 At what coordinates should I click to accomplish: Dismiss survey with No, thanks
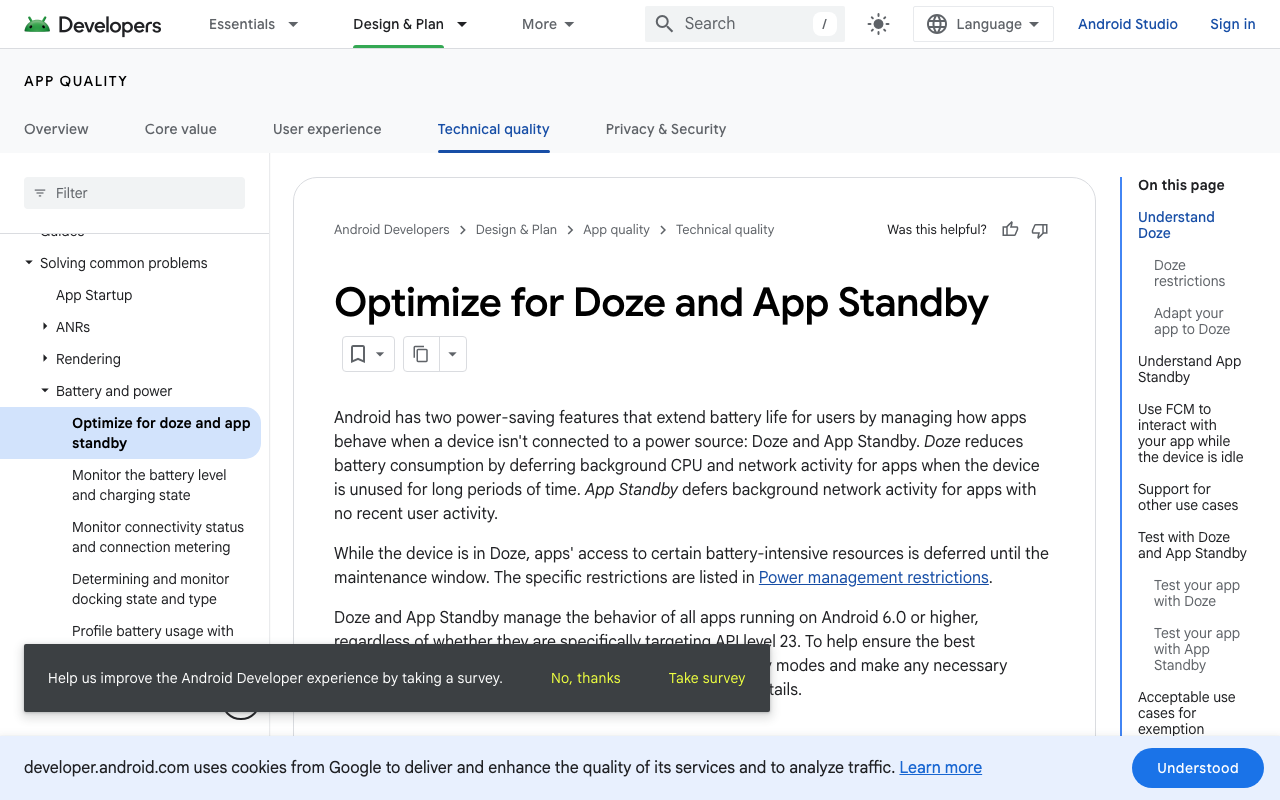[586, 678]
